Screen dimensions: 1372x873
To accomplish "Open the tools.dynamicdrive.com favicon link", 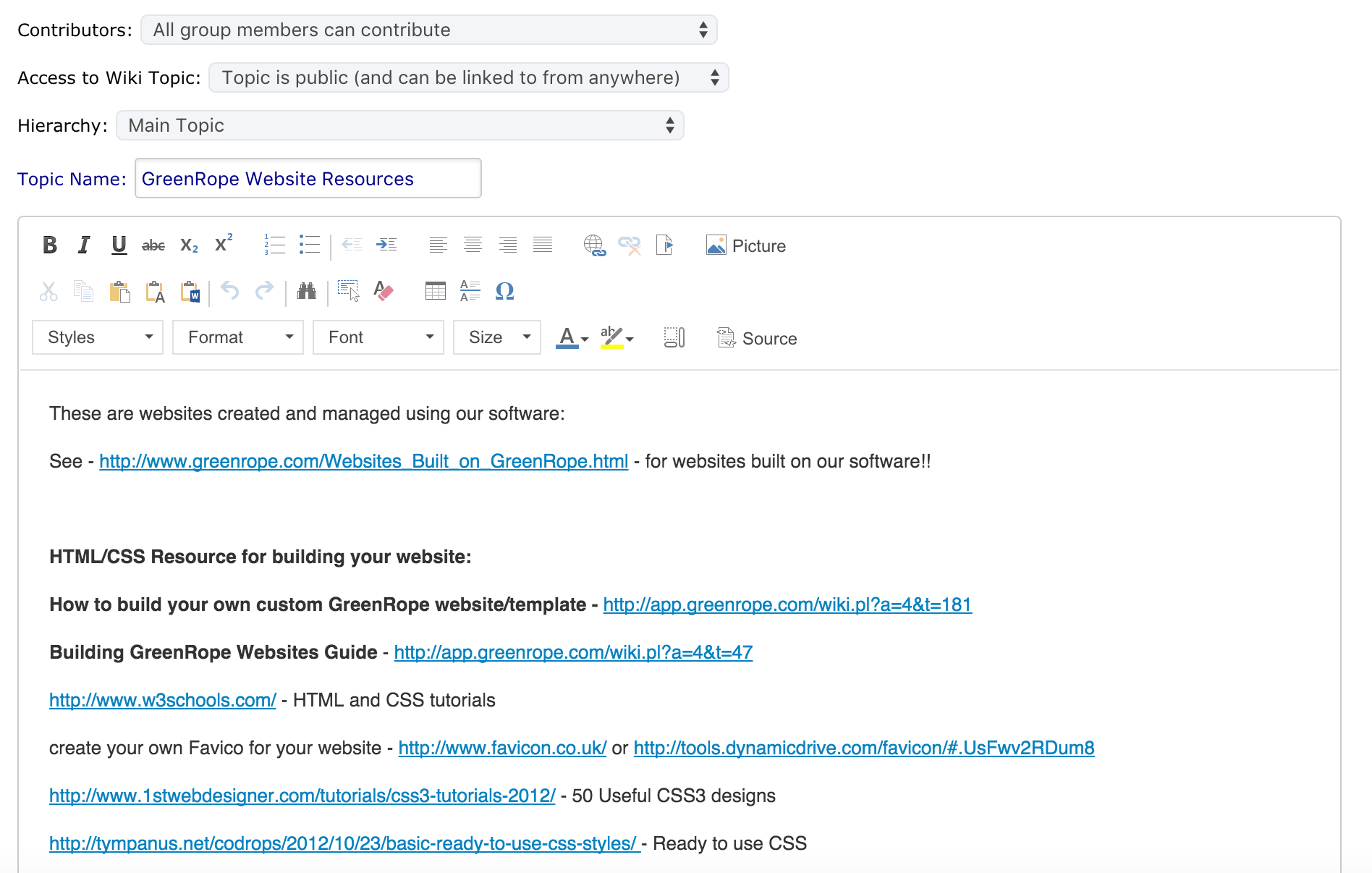I will (864, 748).
